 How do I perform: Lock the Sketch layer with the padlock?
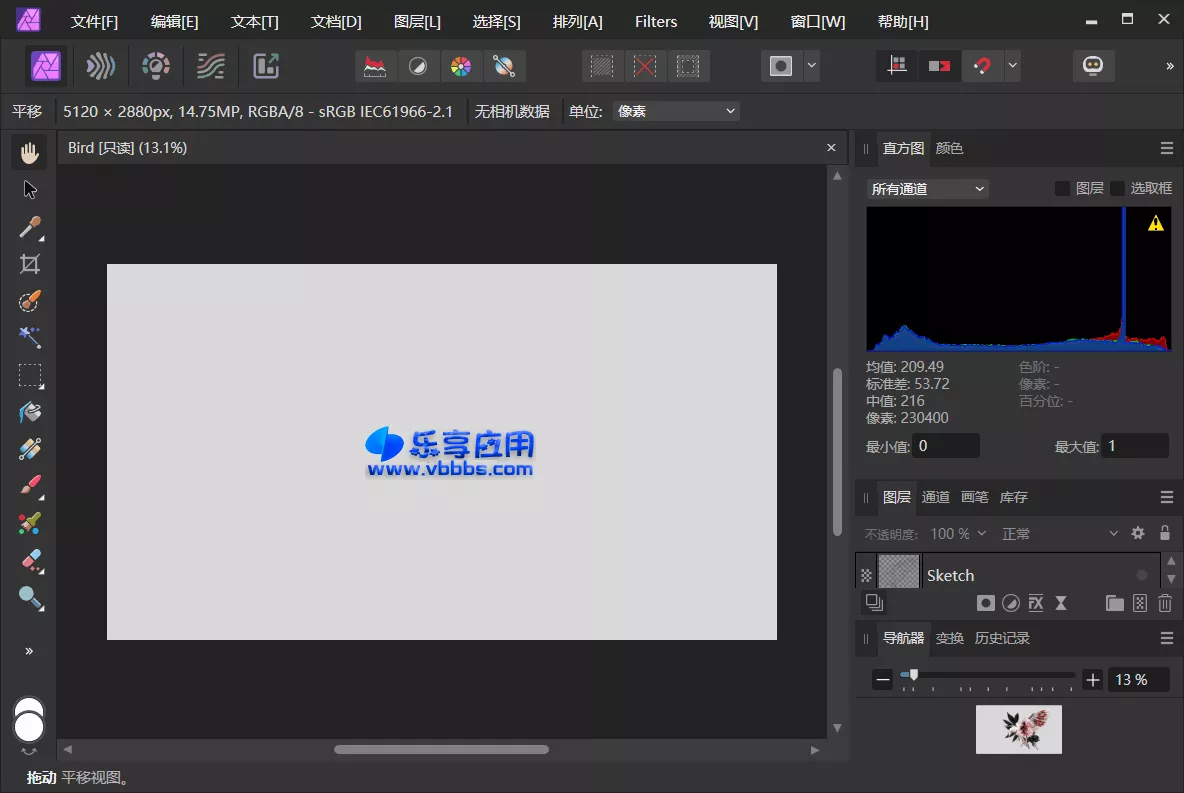point(1165,533)
